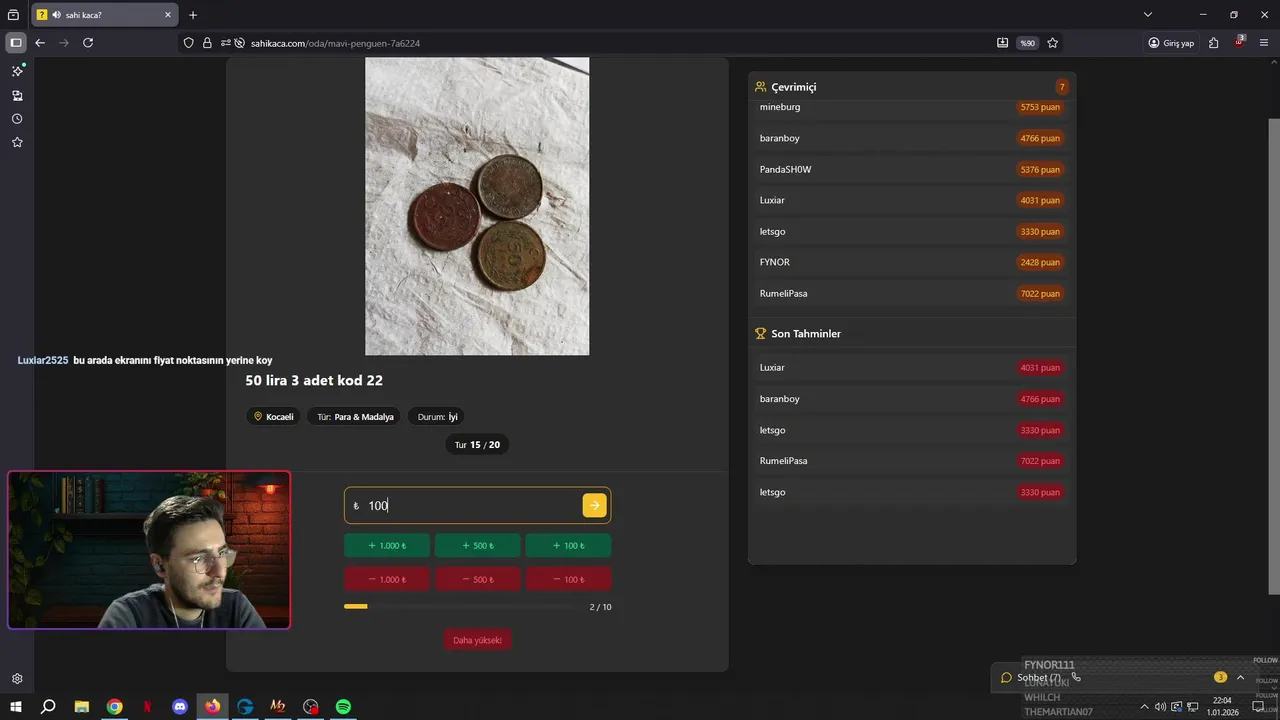Viewport: 1280px width, 720px height.
Task: Open Spotify from the taskbar
Action: click(343, 706)
